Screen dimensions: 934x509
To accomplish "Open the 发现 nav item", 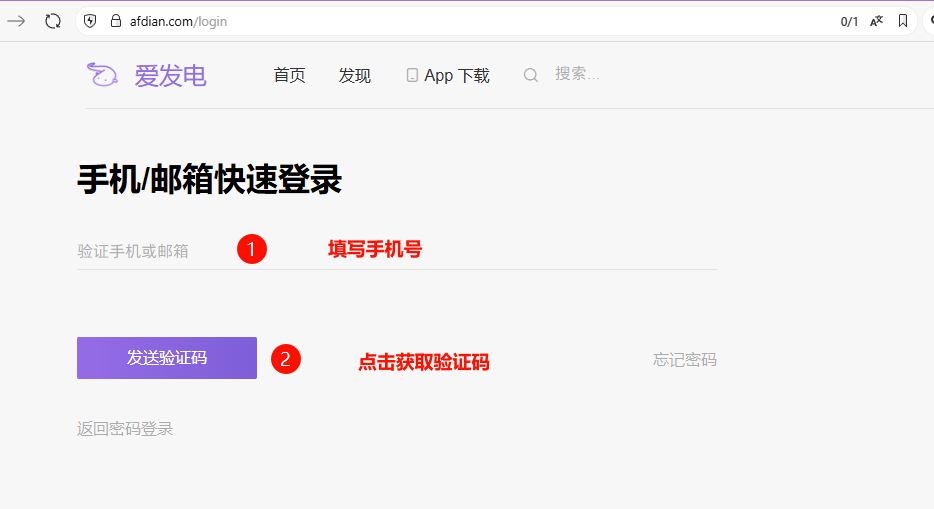I will click(x=355, y=76).
